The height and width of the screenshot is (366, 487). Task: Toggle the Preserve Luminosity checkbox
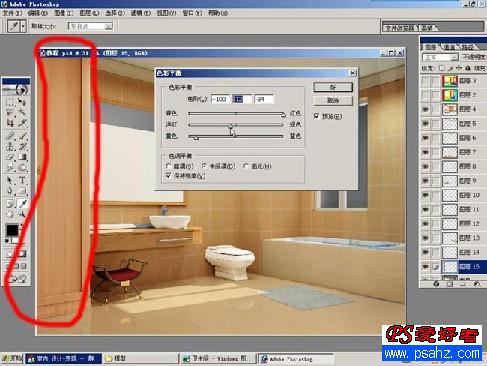click(x=169, y=175)
